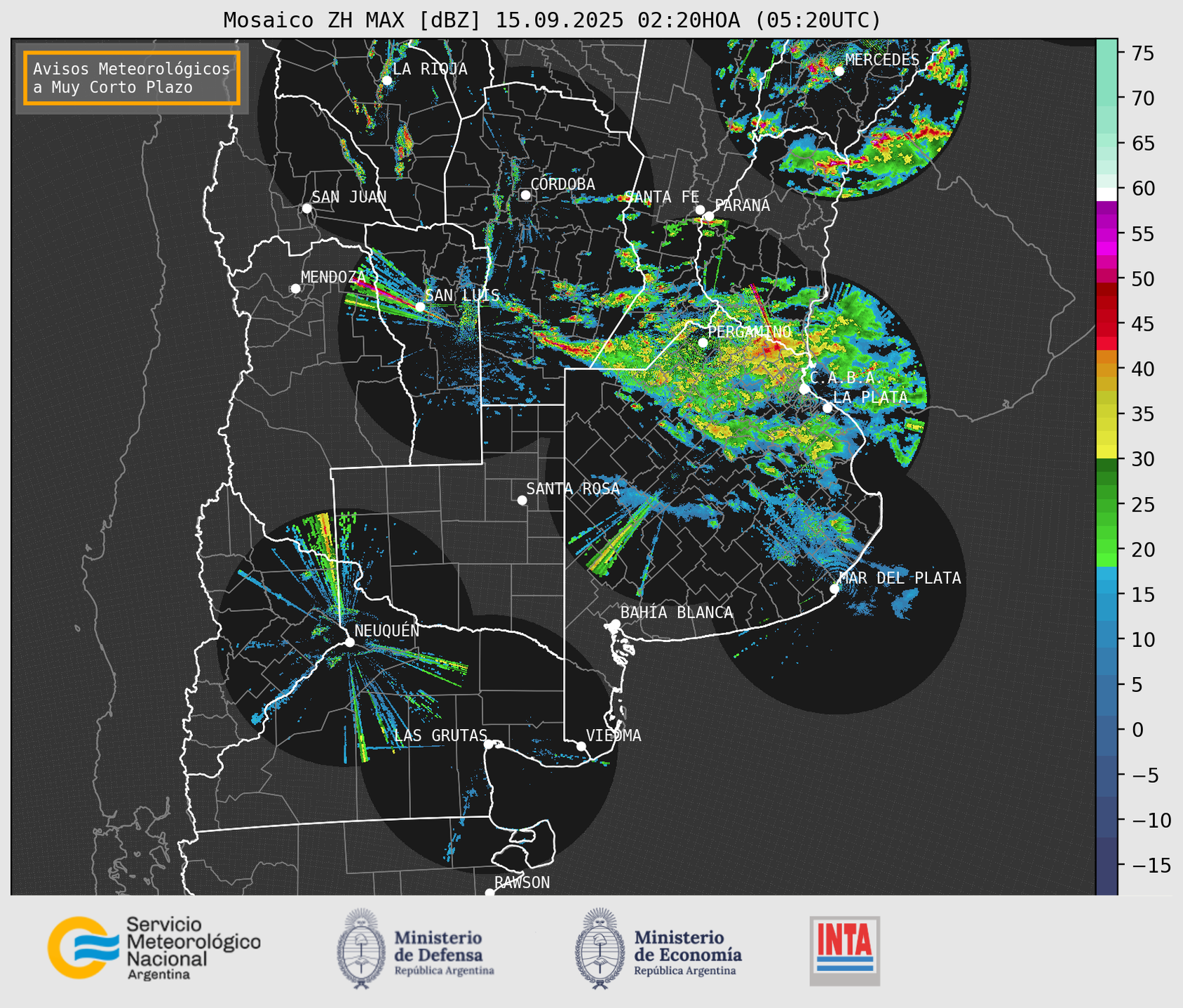Click the Ministerio de Defensa emblem
Screen dimensions: 1183x1008
coord(361,948)
